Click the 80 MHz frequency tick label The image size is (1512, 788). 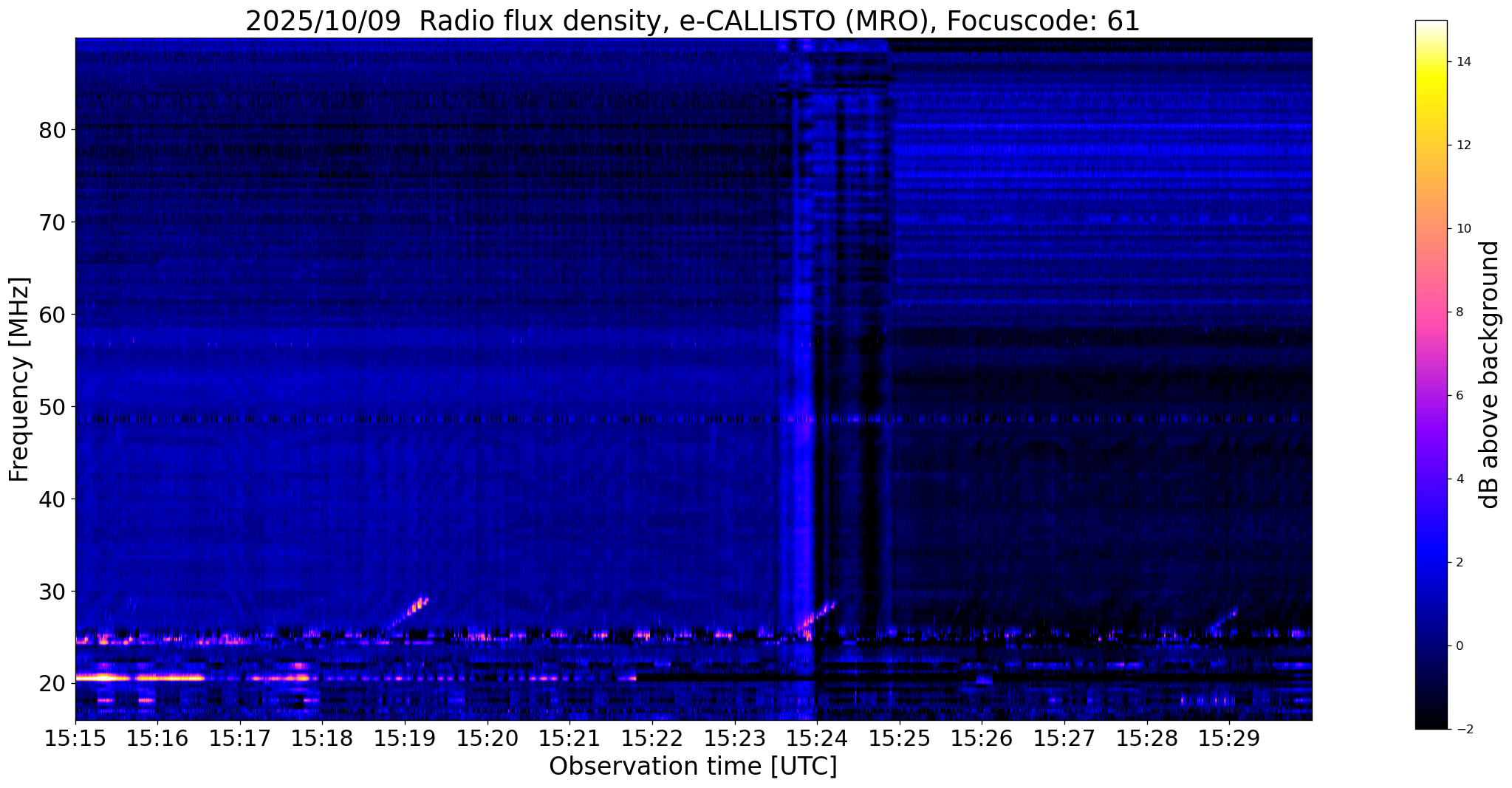coord(52,130)
